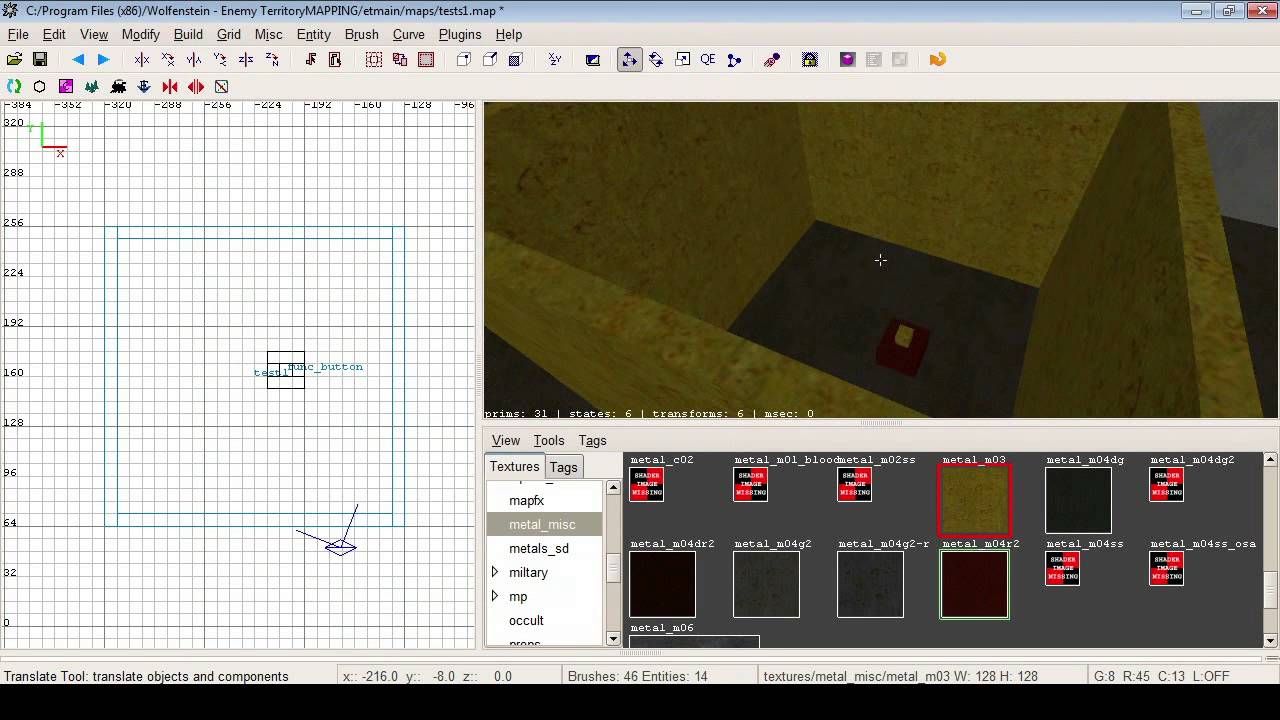Pick the metal_m04dg texture thumbnail
The height and width of the screenshot is (720, 1280).
[x=1078, y=501]
